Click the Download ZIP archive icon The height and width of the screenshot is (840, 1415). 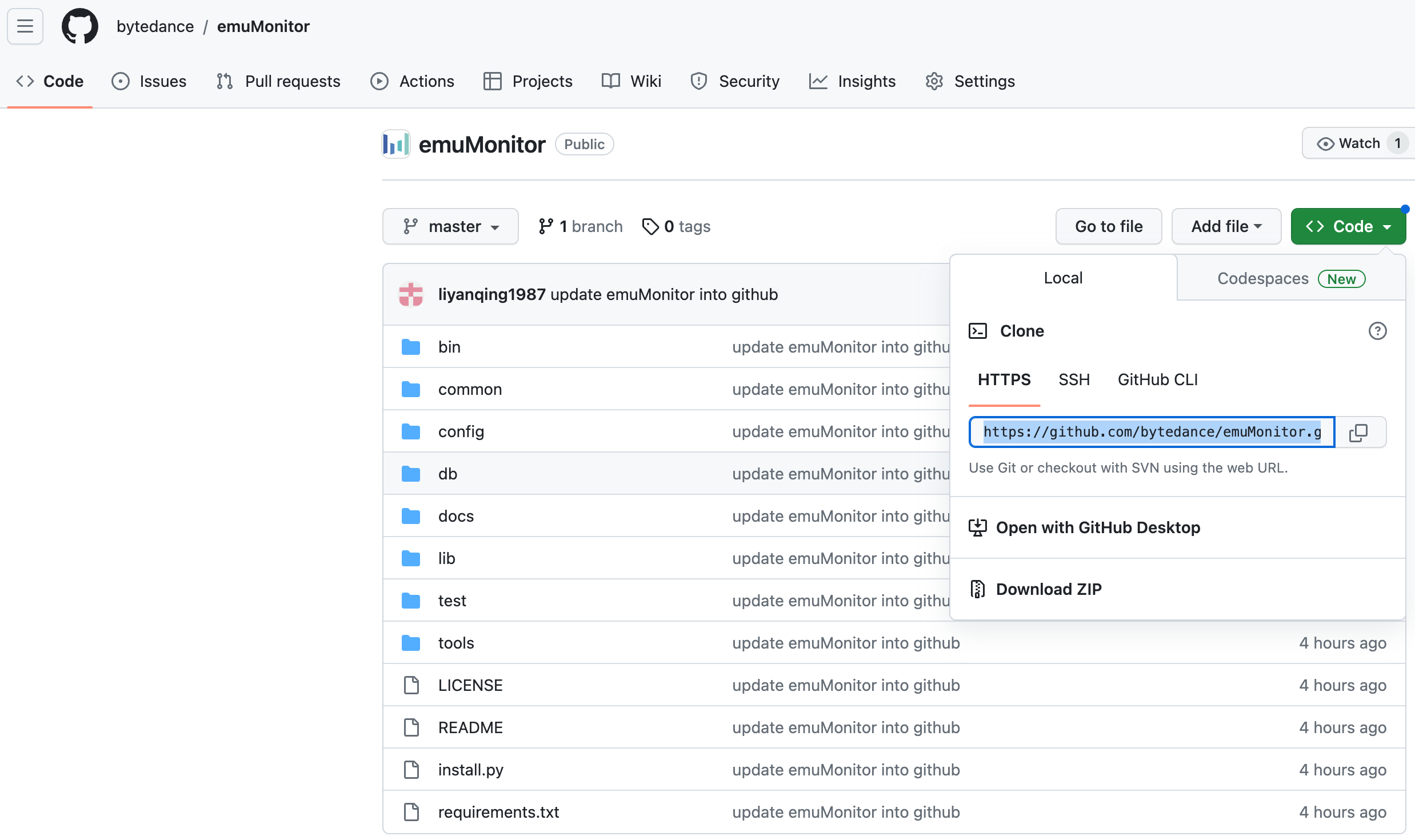[x=978, y=589]
